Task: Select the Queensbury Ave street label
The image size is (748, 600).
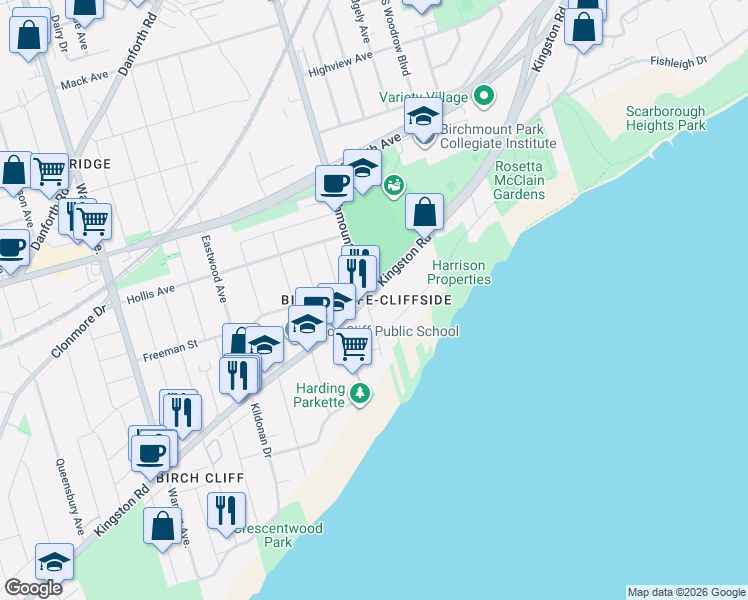Action: click(70, 497)
